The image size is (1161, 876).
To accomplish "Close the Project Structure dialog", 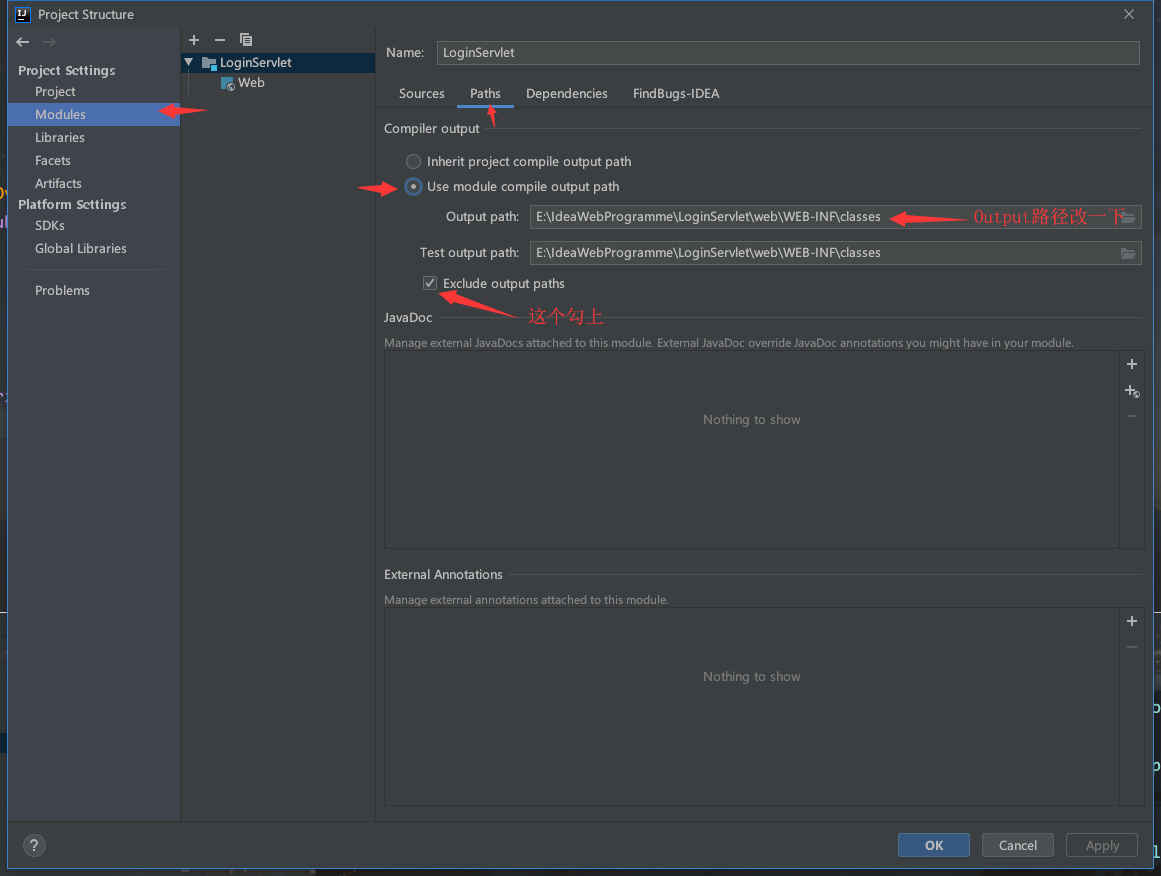I will point(1128,14).
